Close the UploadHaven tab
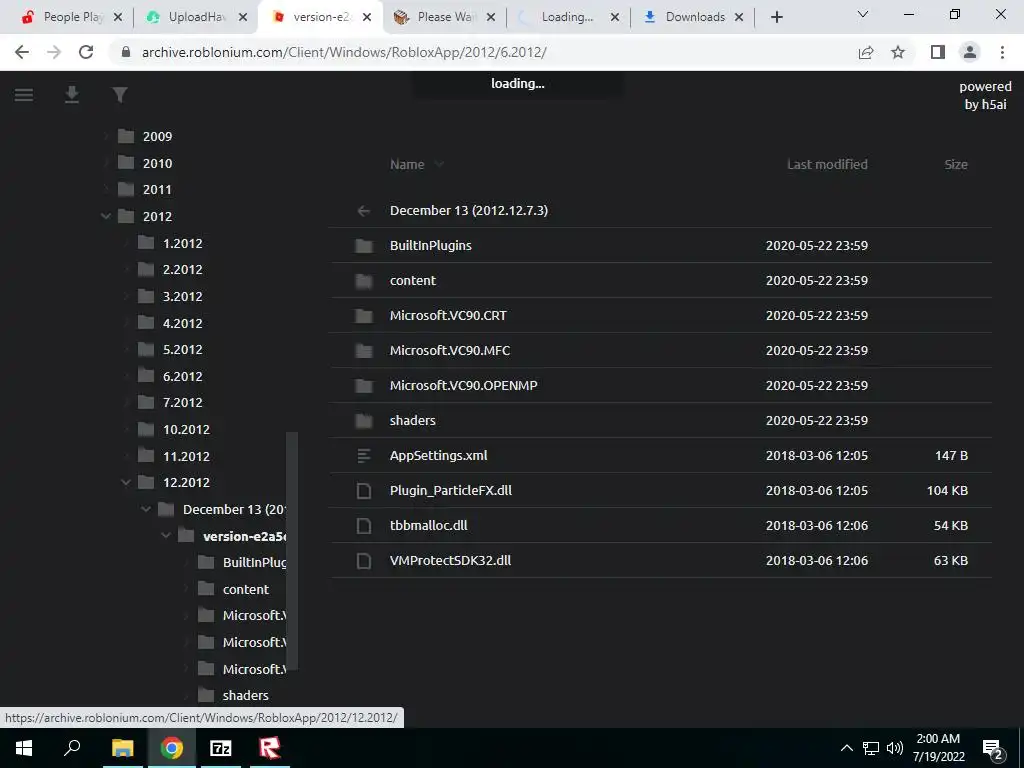Screen dimensions: 1024x768 pyautogui.click(x=243, y=17)
